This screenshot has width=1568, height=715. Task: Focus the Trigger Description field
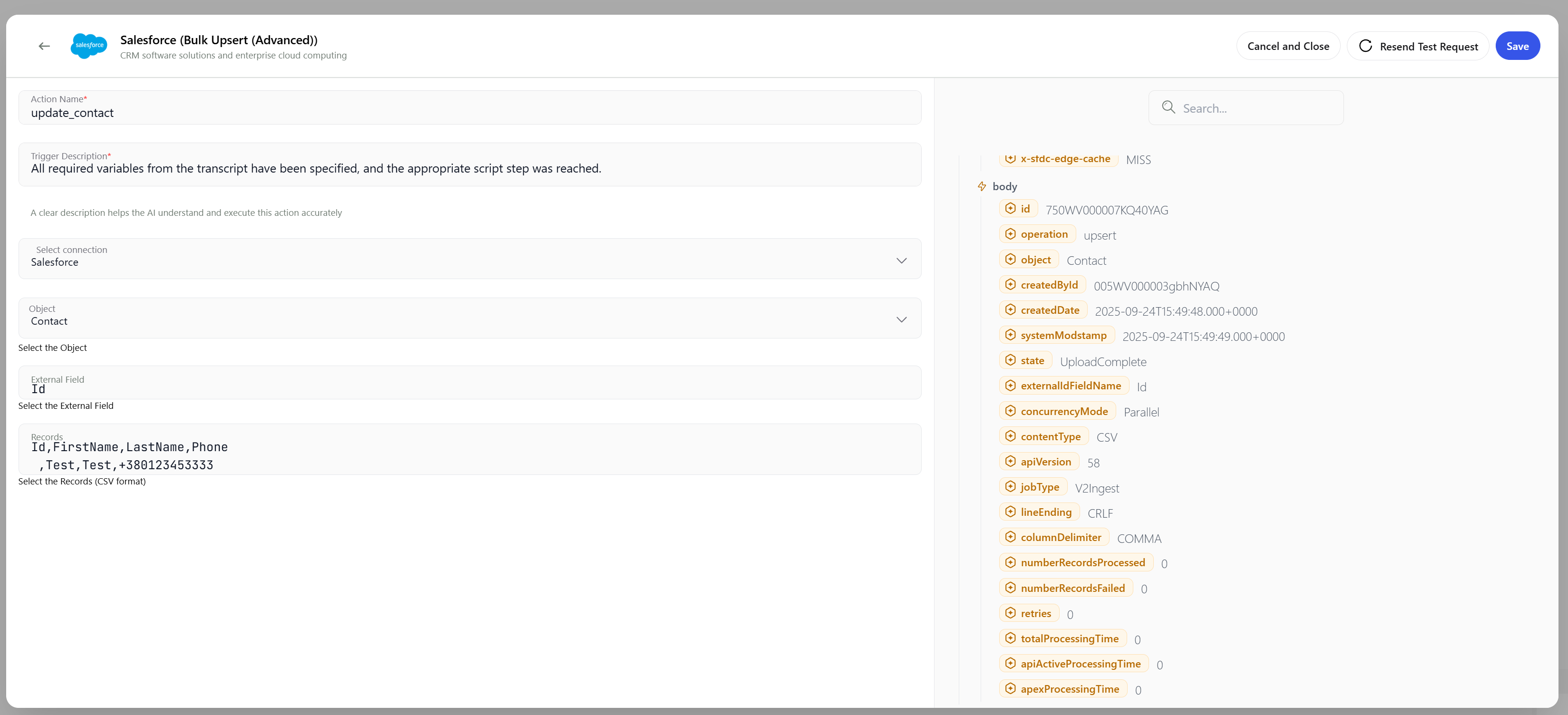tap(469, 164)
